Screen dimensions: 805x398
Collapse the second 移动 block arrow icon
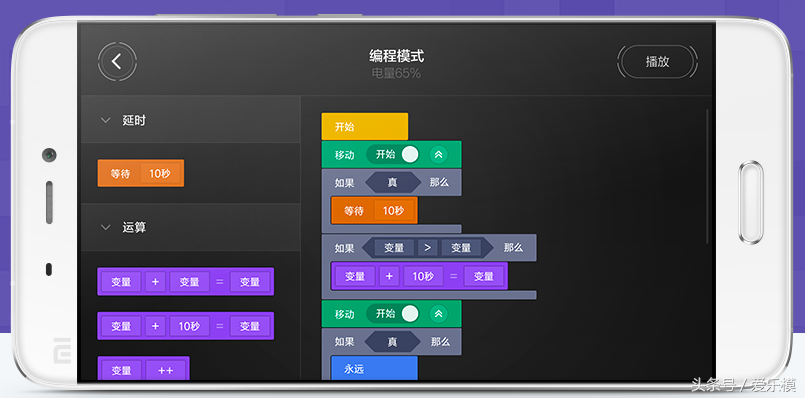click(x=438, y=314)
